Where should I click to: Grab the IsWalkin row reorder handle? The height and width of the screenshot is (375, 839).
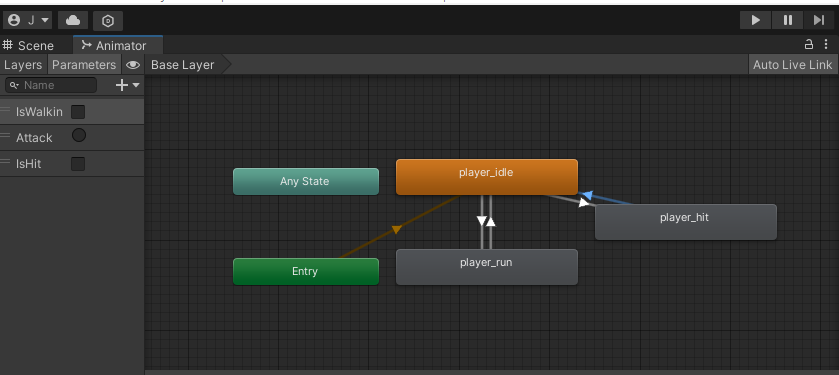point(5,110)
